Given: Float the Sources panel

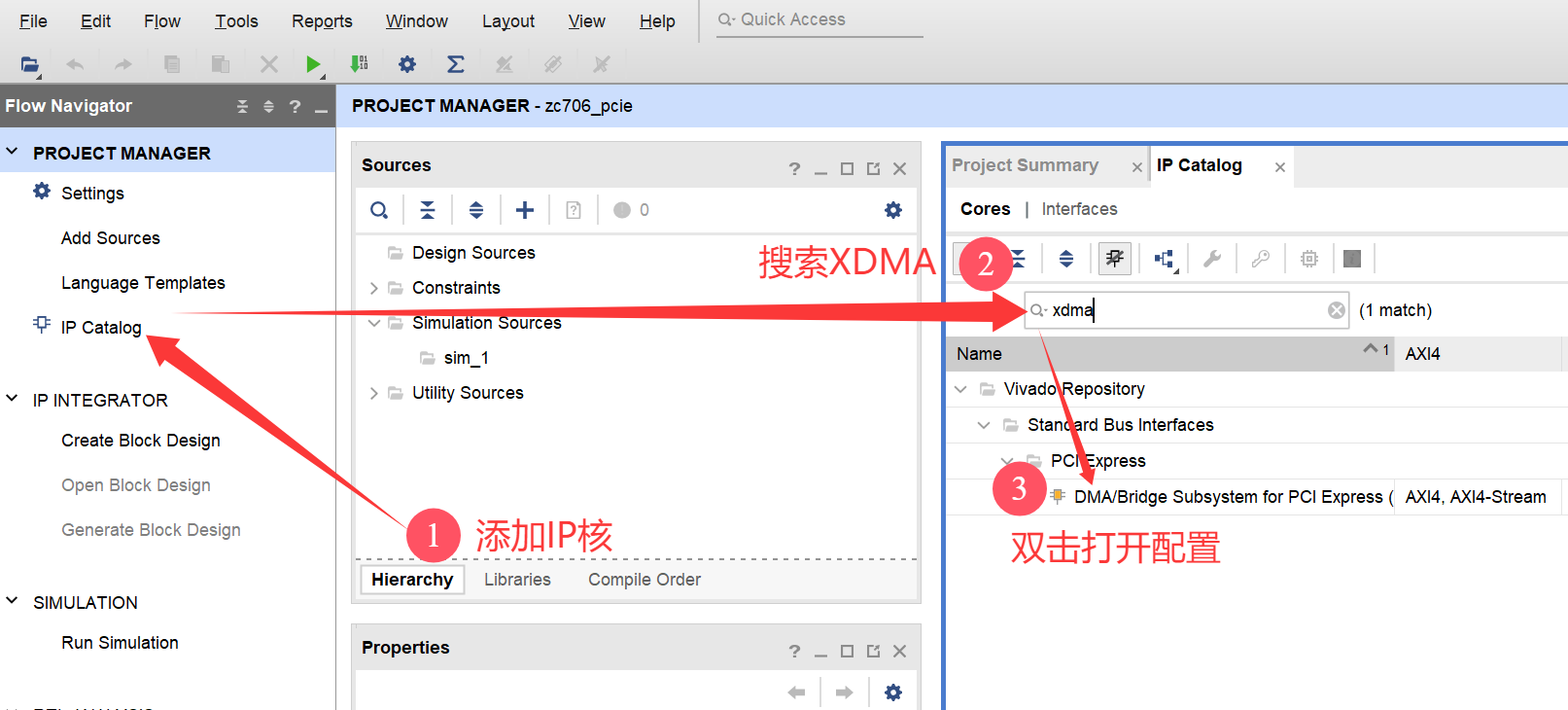Looking at the screenshot, I should click(x=873, y=169).
